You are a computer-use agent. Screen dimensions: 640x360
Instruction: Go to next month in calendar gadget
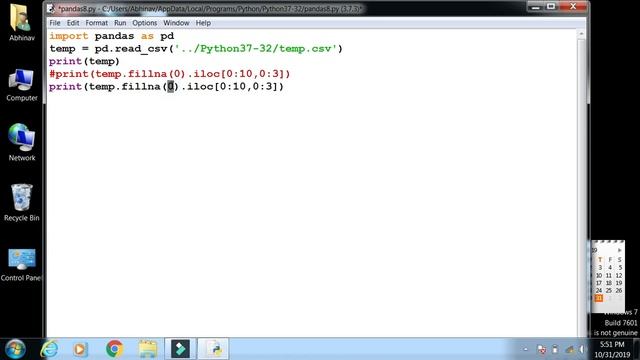[620, 250]
